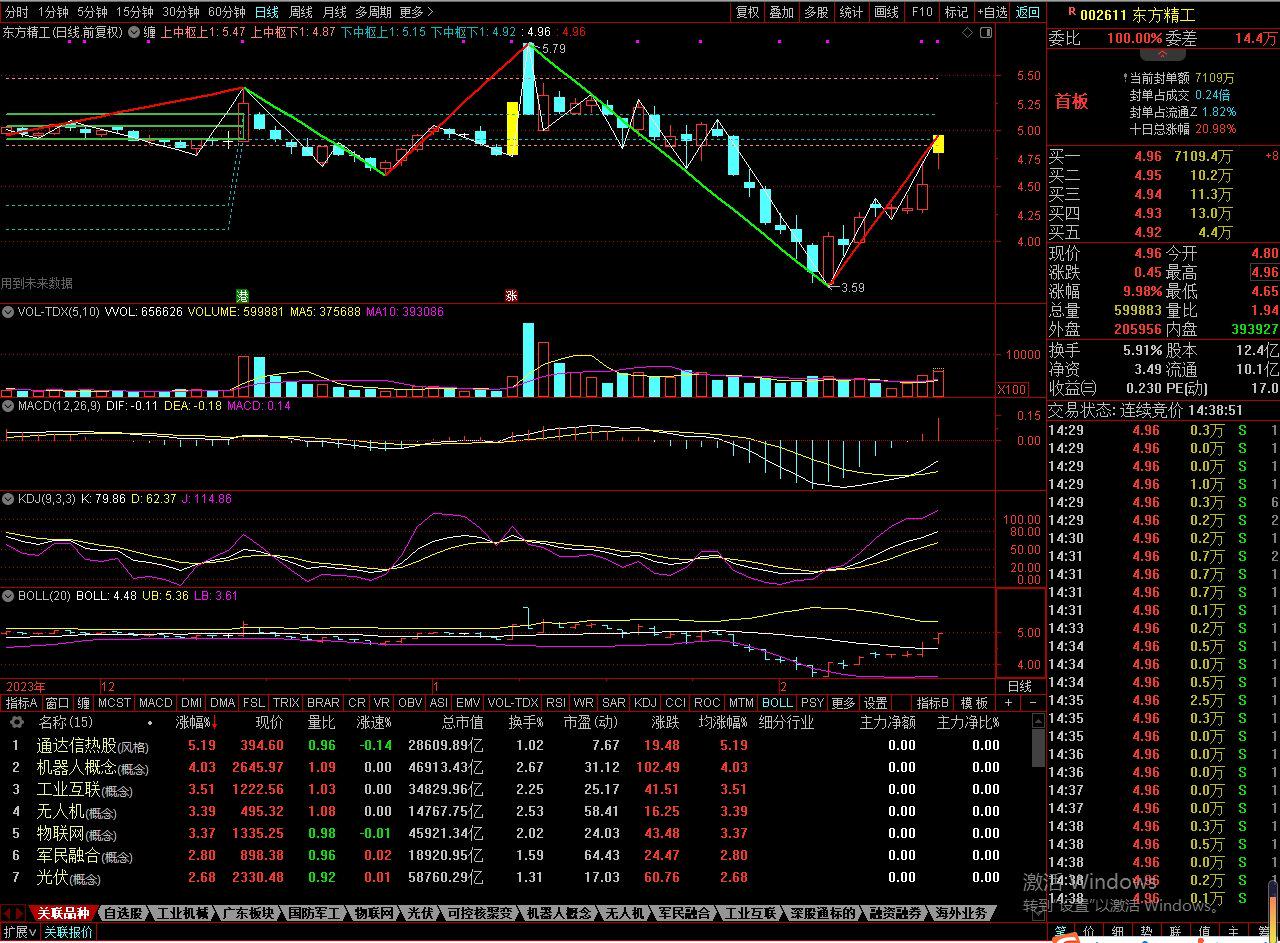Click the 叠加 overlay button
This screenshot has width=1280, height=943.
tap(781, 12)
